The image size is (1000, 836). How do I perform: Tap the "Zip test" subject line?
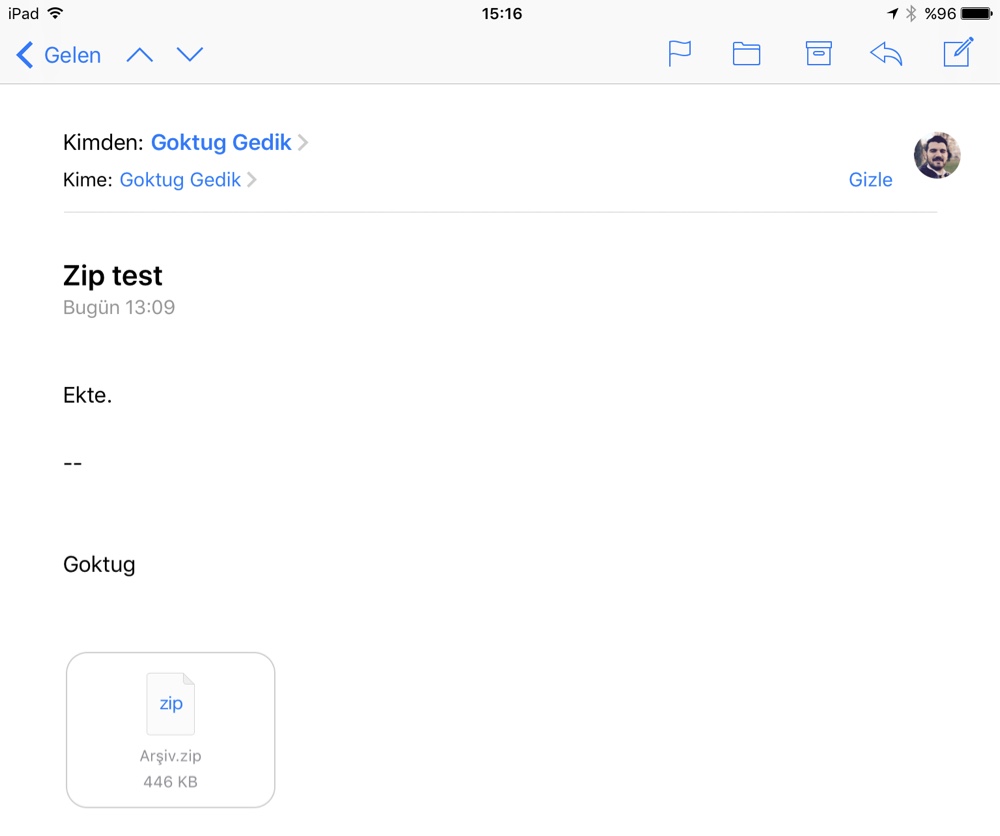pos(113,276)
